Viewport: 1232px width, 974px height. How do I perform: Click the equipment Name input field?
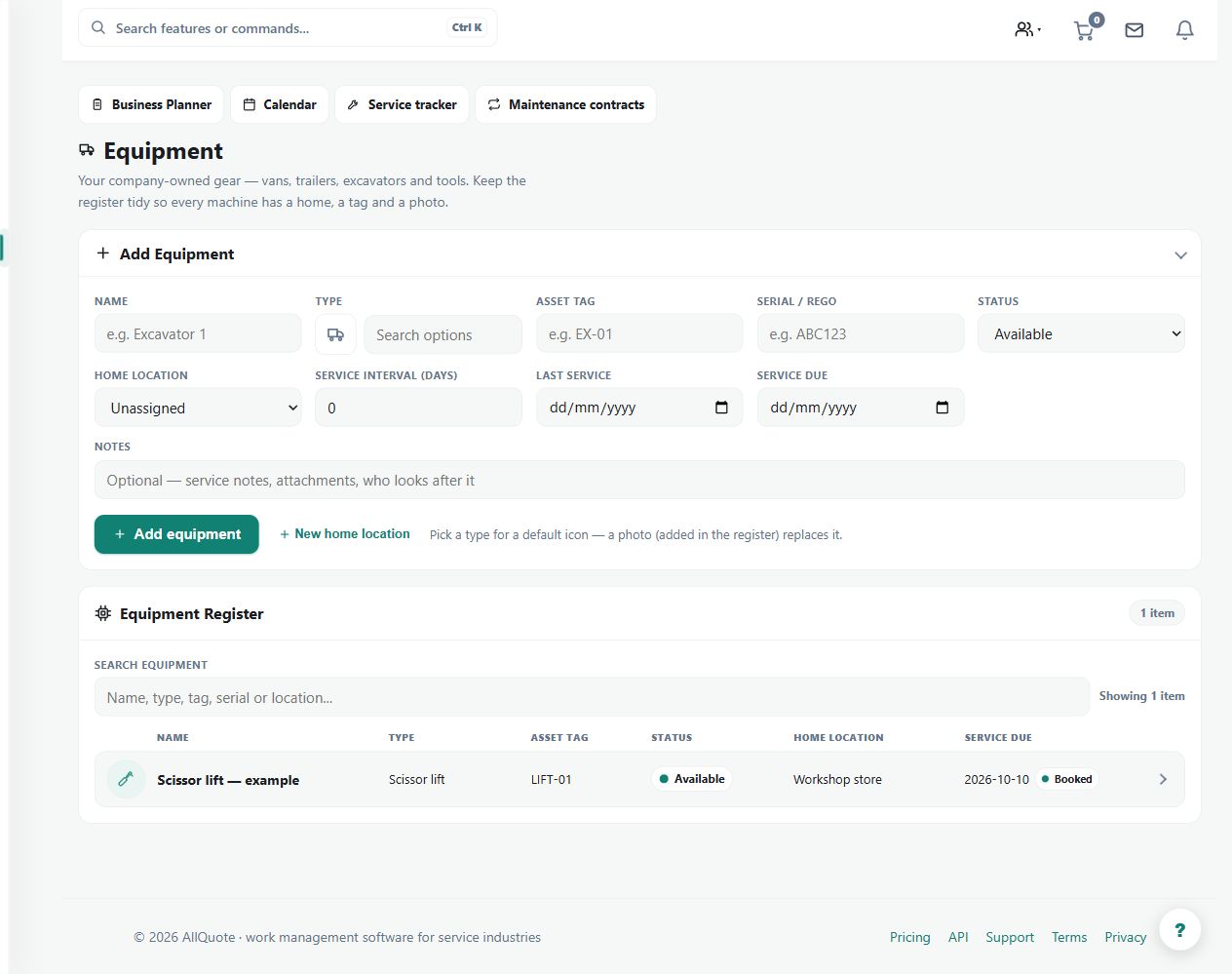(198, 333)
